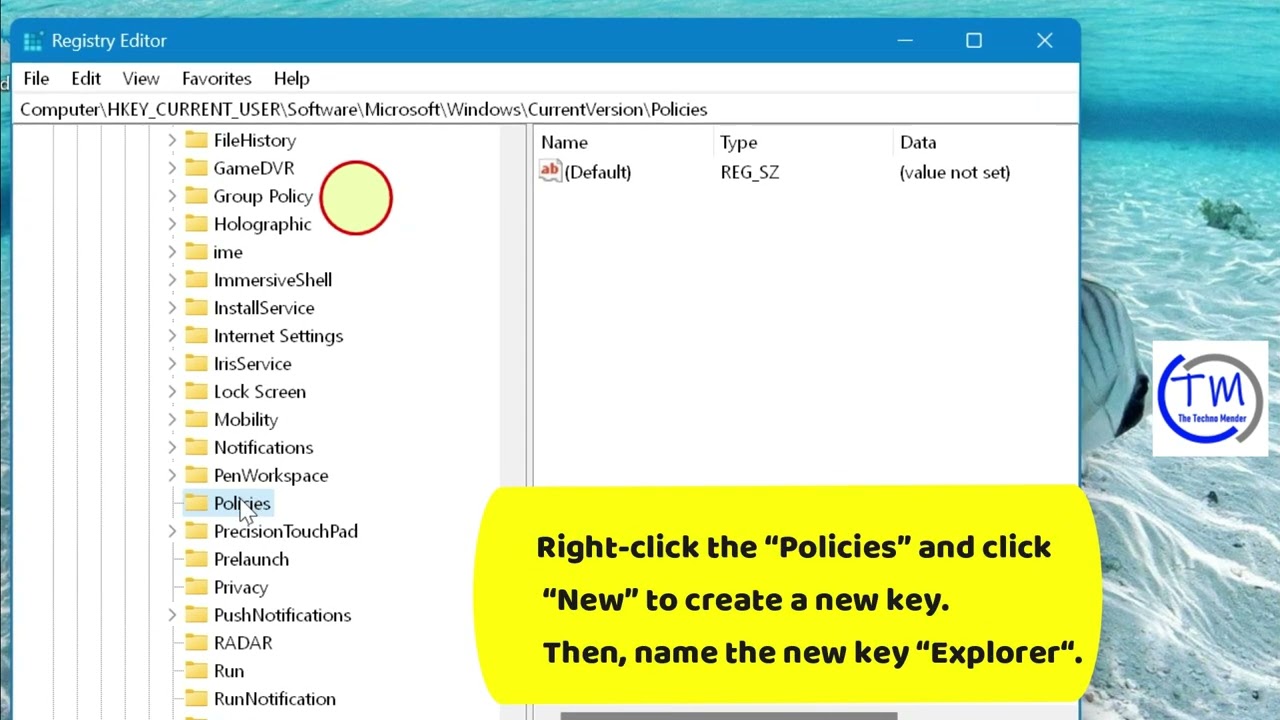1280x720 pixels.
Task: Select the FileHistory folder icon
Action: (196, 140)
